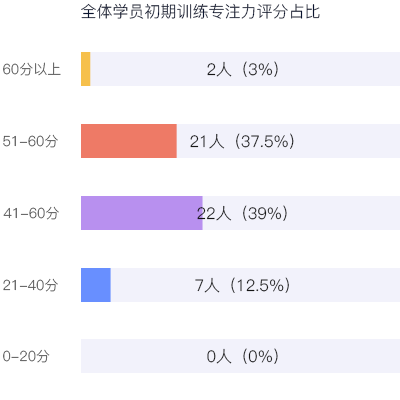The image size is (400, 400).
Task: Click the chart title 全体学员初期训练专注力评分占比
Action: click(x=200, y=12)
